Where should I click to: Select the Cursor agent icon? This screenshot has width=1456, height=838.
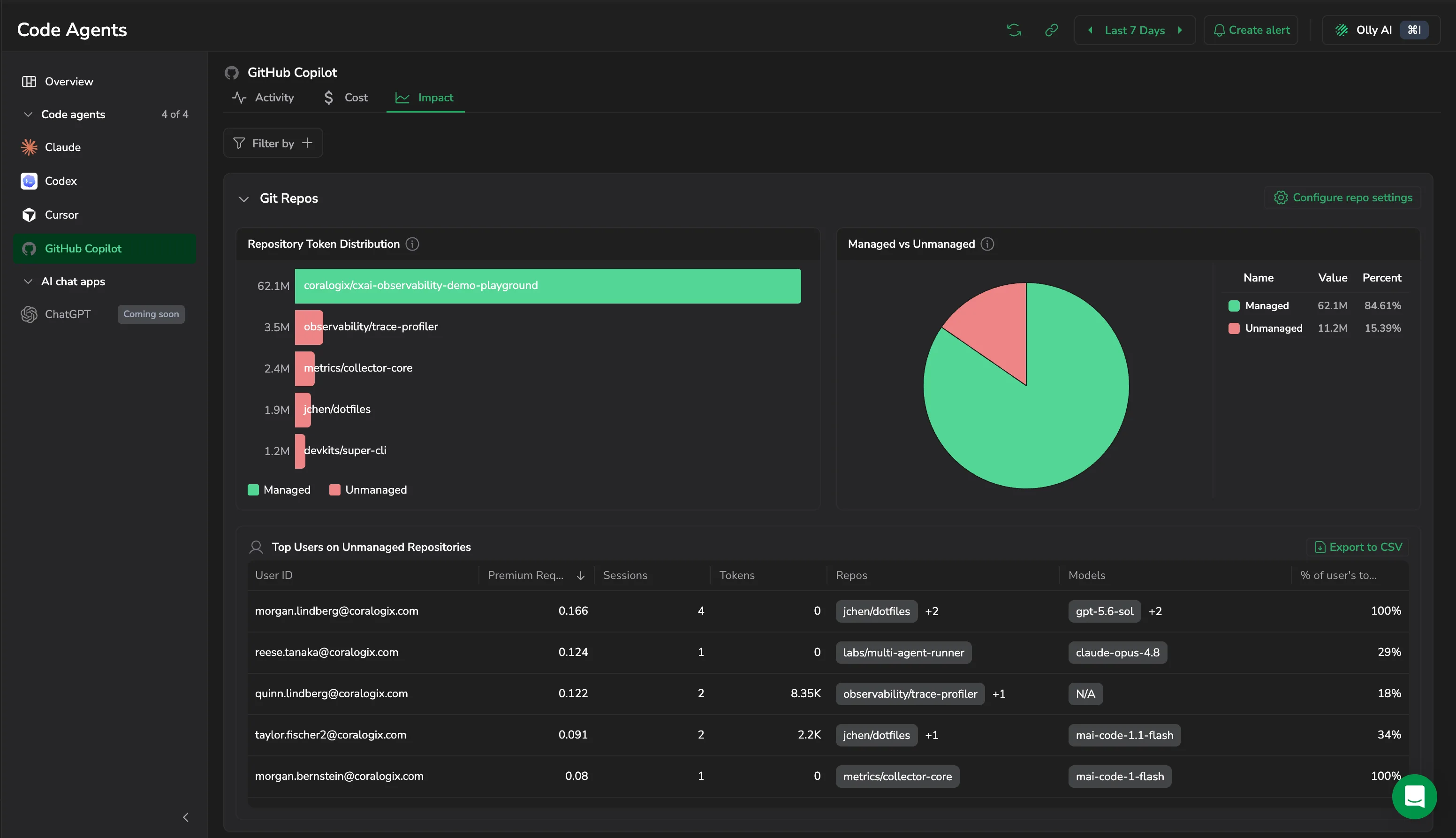tap(29, 215)
